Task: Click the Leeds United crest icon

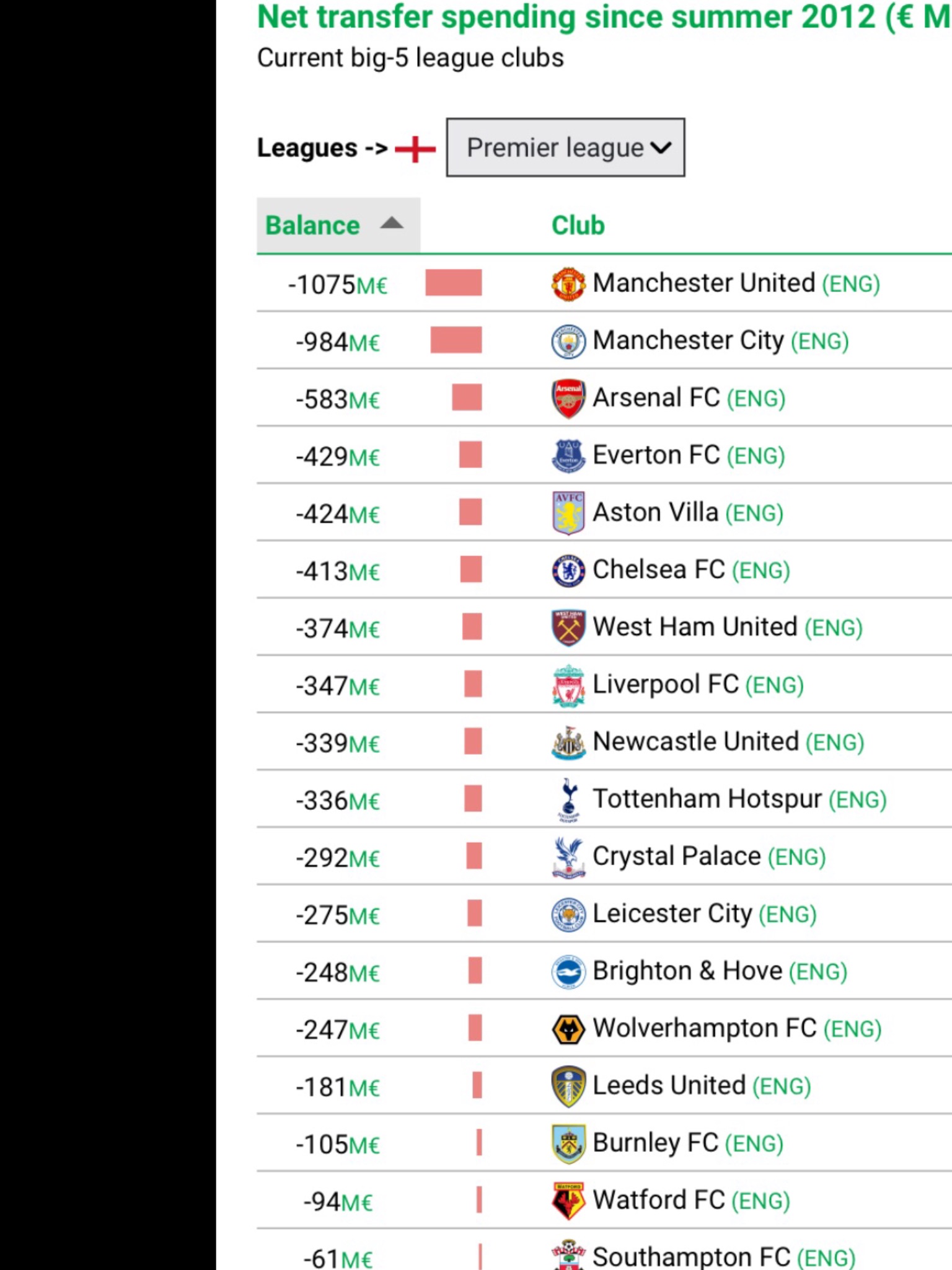Action: click(568, 1086)
